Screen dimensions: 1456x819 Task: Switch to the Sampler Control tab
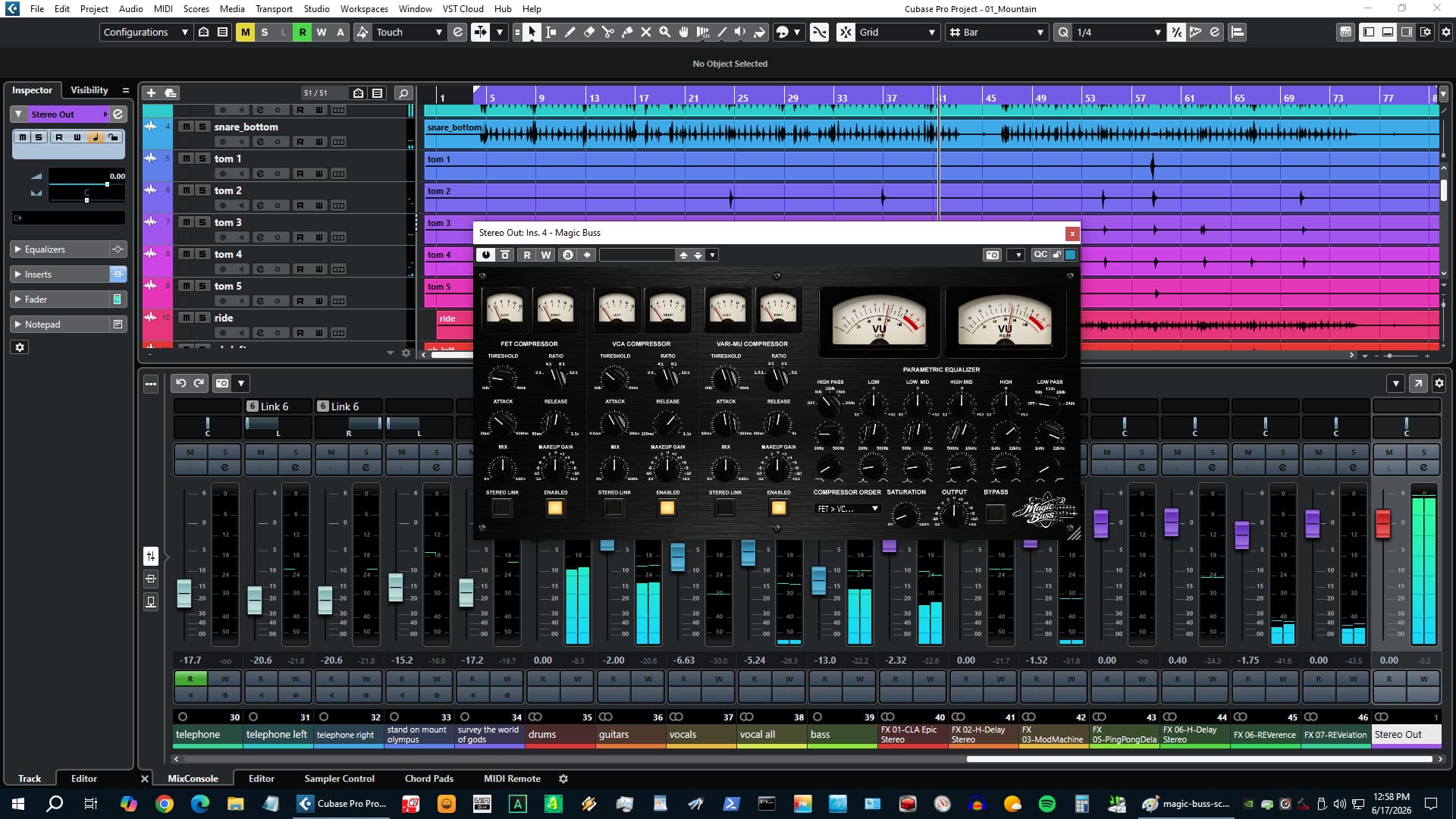tap(339, 778)
